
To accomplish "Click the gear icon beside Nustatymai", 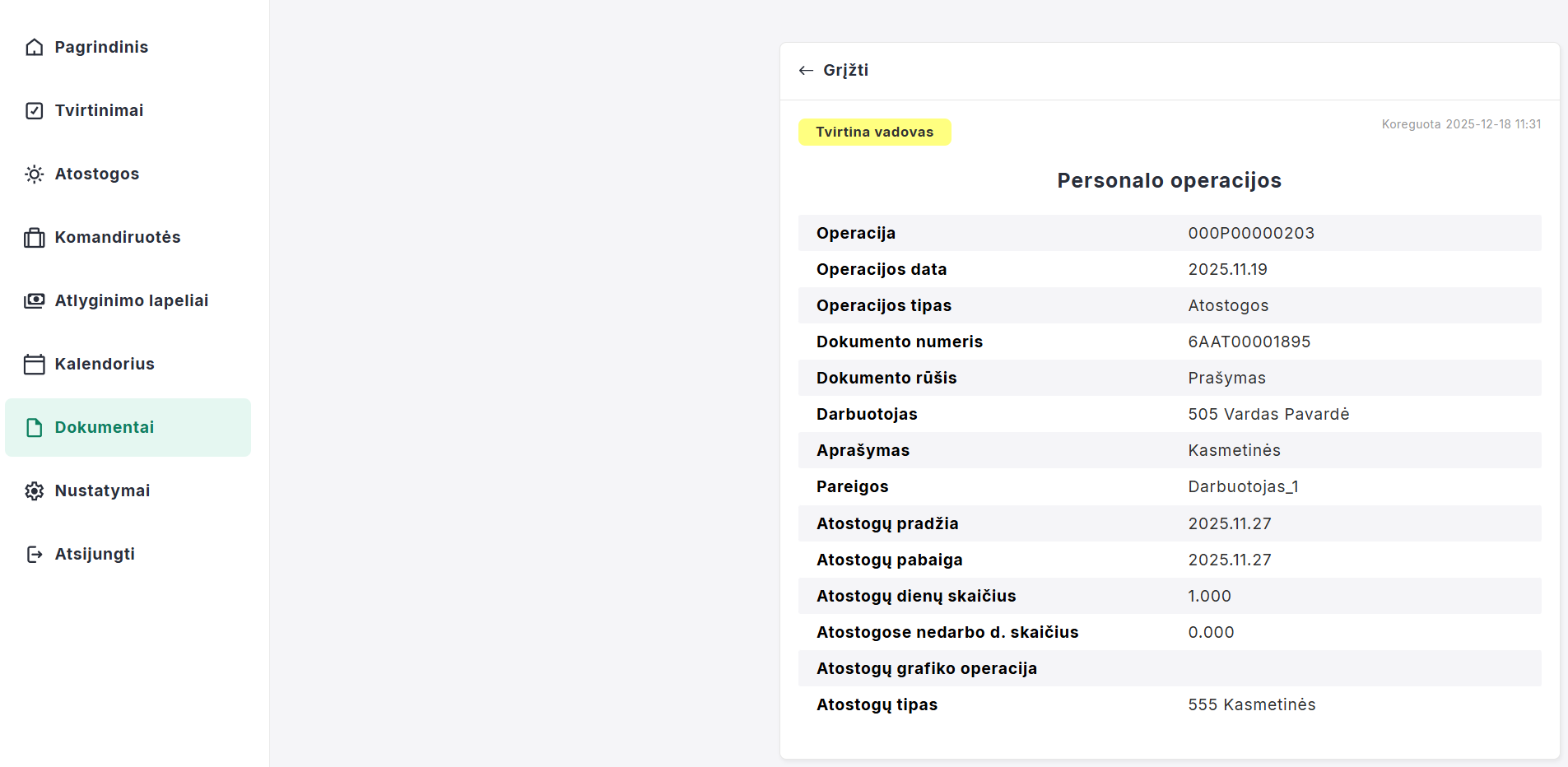I will tap(34, 490).
